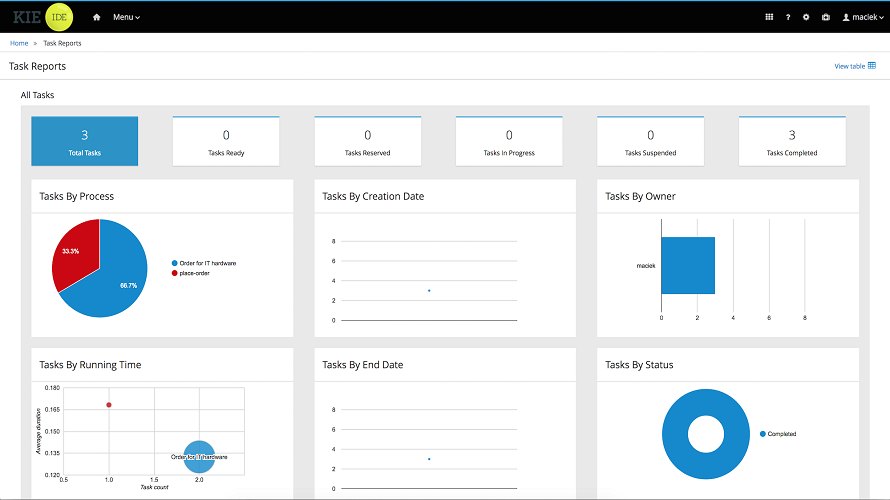
Task: Open the maciek user dropdown
Action: click(861, 17)
